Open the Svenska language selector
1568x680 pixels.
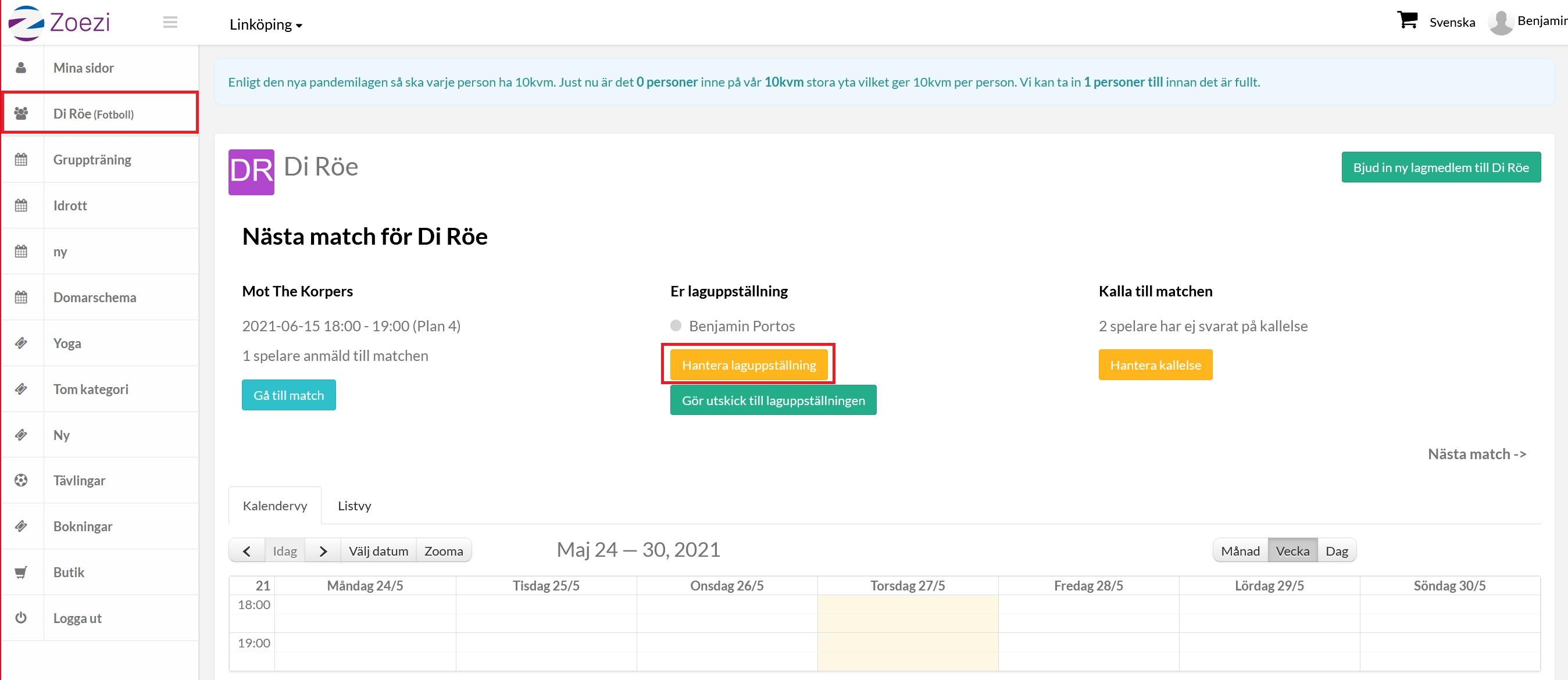tap(1452, 23)
